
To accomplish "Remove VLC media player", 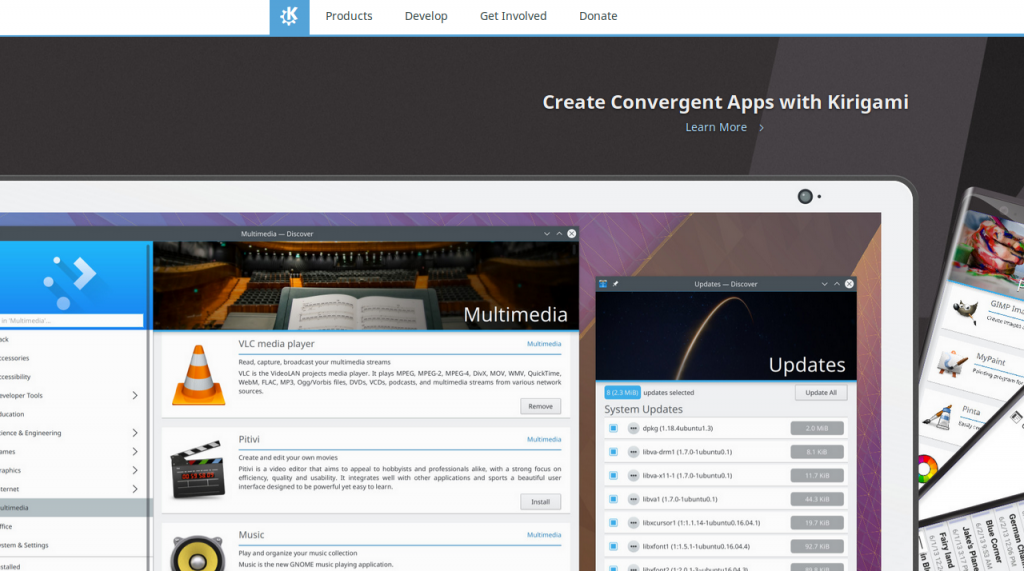I will (x=540, y=406).
